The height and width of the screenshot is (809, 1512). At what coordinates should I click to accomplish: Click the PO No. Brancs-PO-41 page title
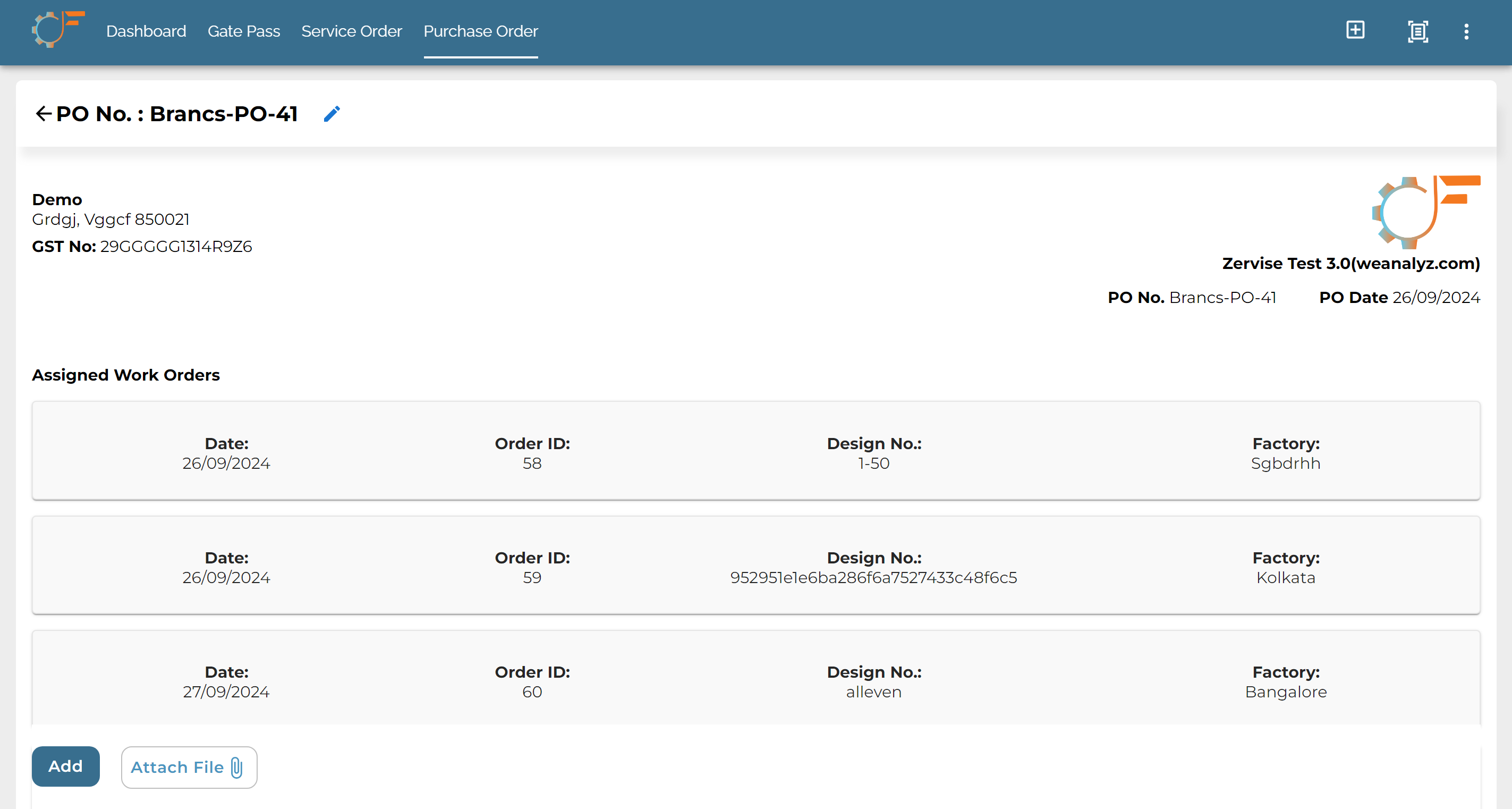[x=177, y=113]
